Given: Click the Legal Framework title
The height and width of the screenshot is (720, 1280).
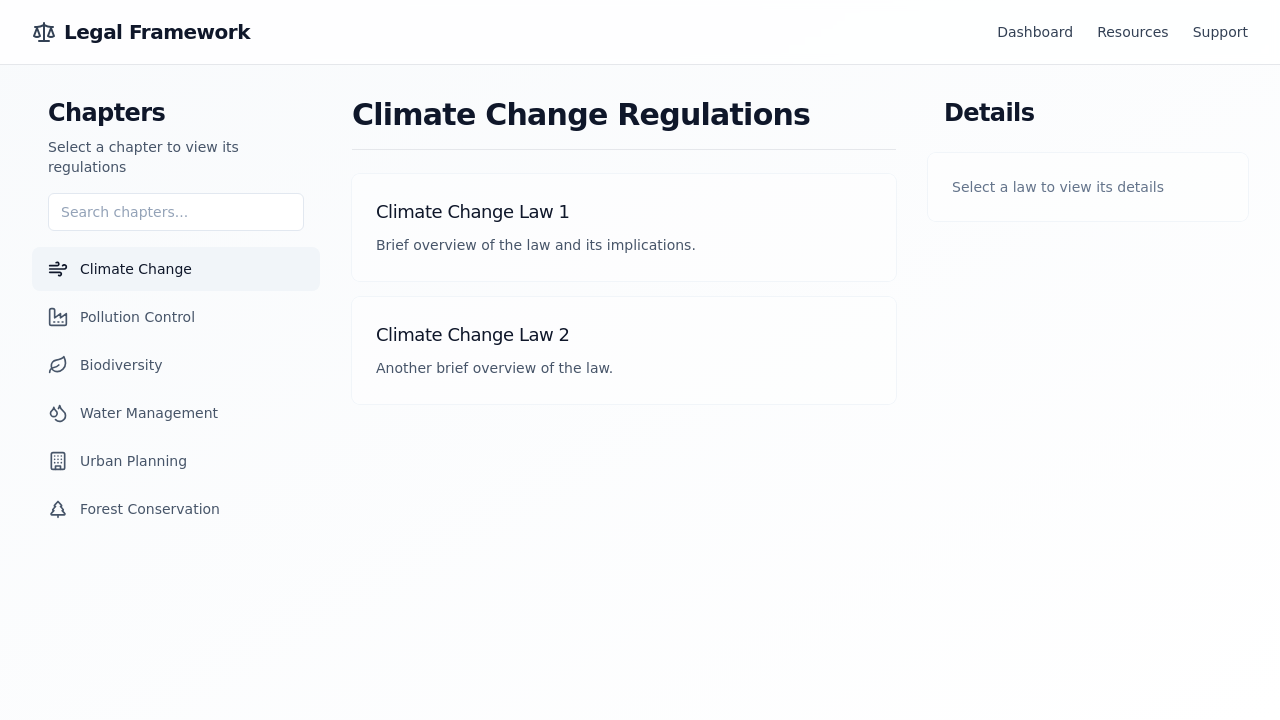Looking at the screenshot, I should [157, 32].
